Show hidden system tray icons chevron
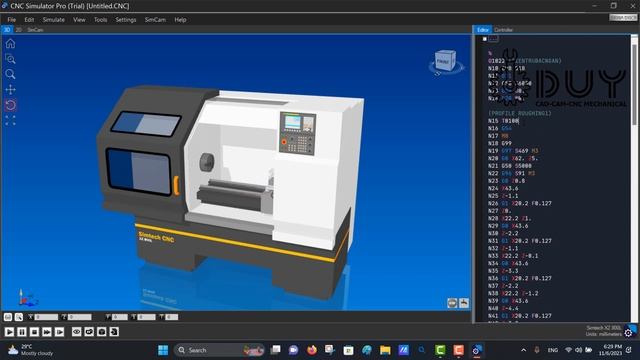Image resolution: width=640 pixels, height=360 pixels. pyautogui.click(x=523, y=350)
